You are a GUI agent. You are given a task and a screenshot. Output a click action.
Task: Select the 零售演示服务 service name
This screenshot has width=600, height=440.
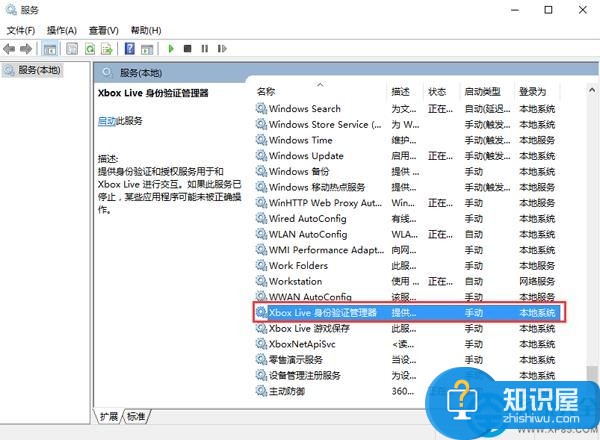tap(296, 360)
